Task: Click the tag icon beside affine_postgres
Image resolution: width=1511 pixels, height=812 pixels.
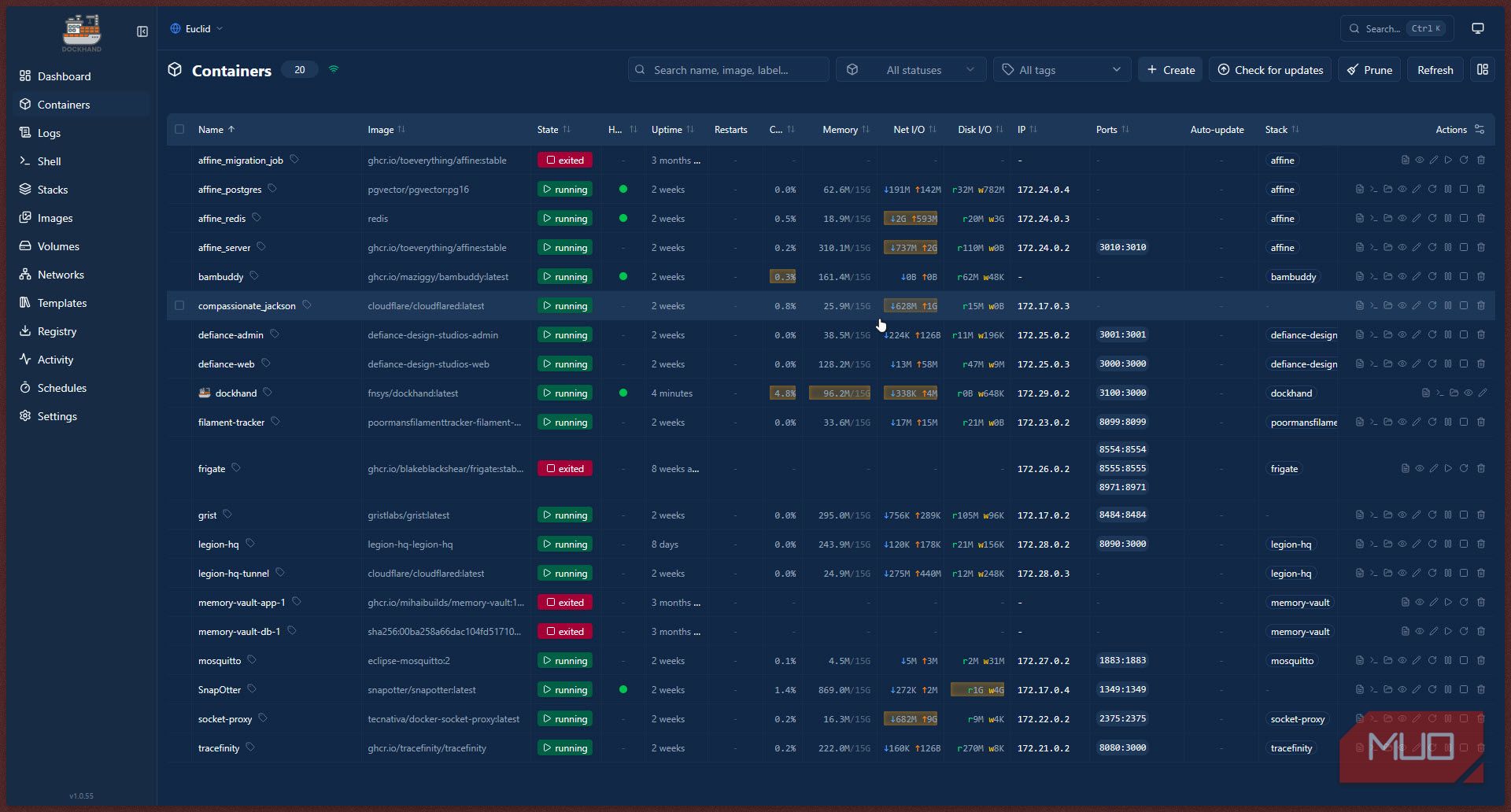Action: tap(272, 189)
